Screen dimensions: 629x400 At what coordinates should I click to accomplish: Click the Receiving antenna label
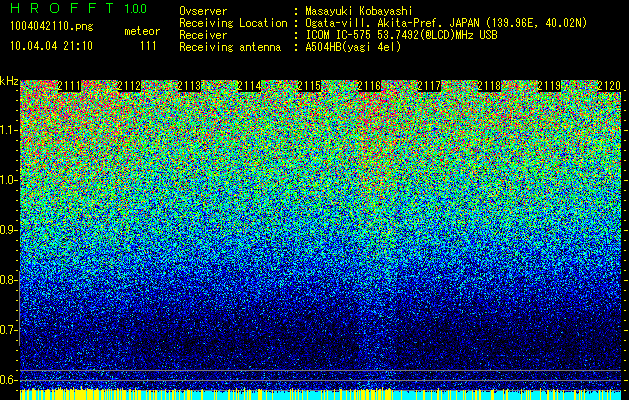coord(230,47)
